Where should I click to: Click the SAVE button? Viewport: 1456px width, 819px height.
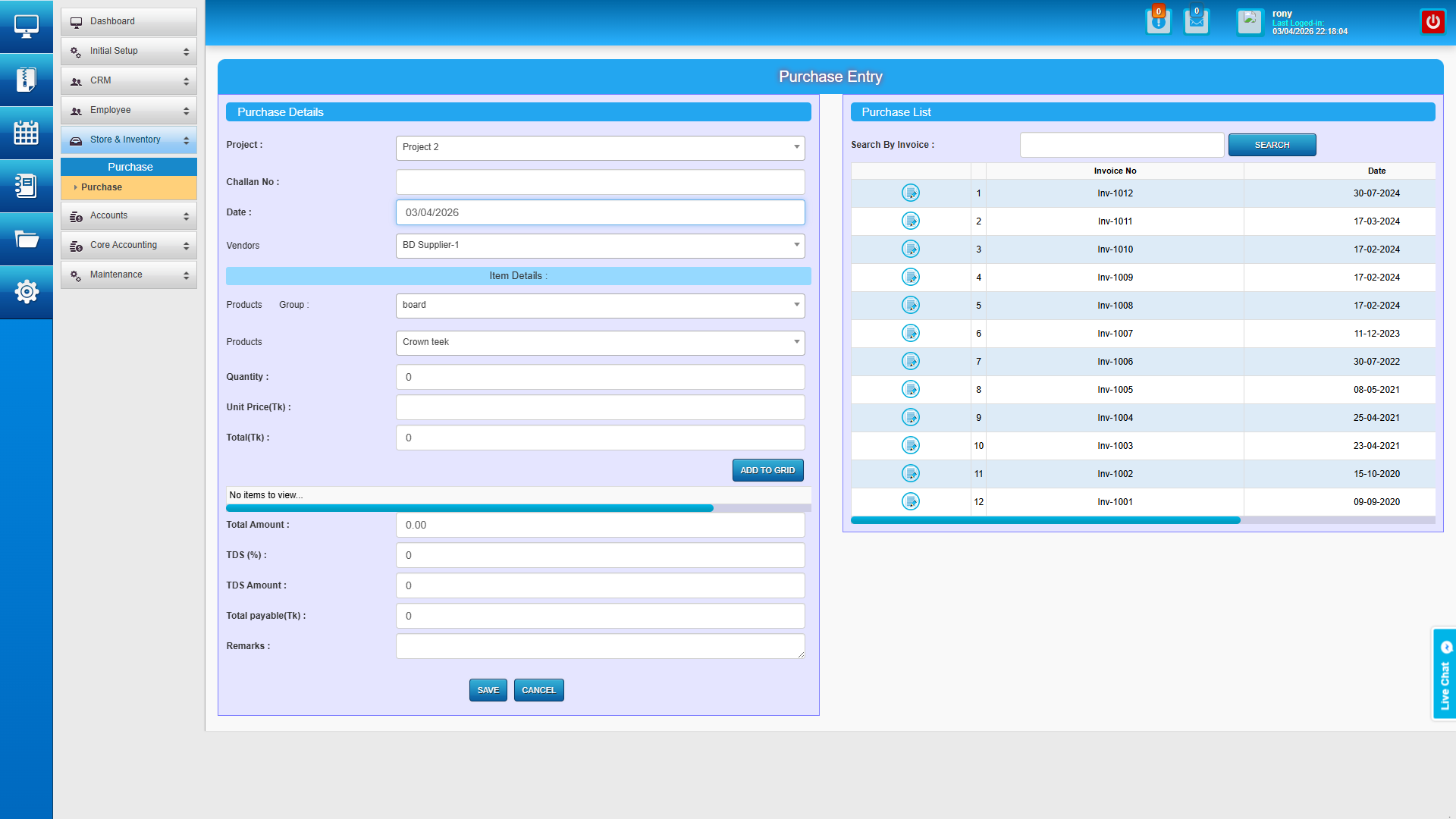pyautogui.click(x=488, y=690)
